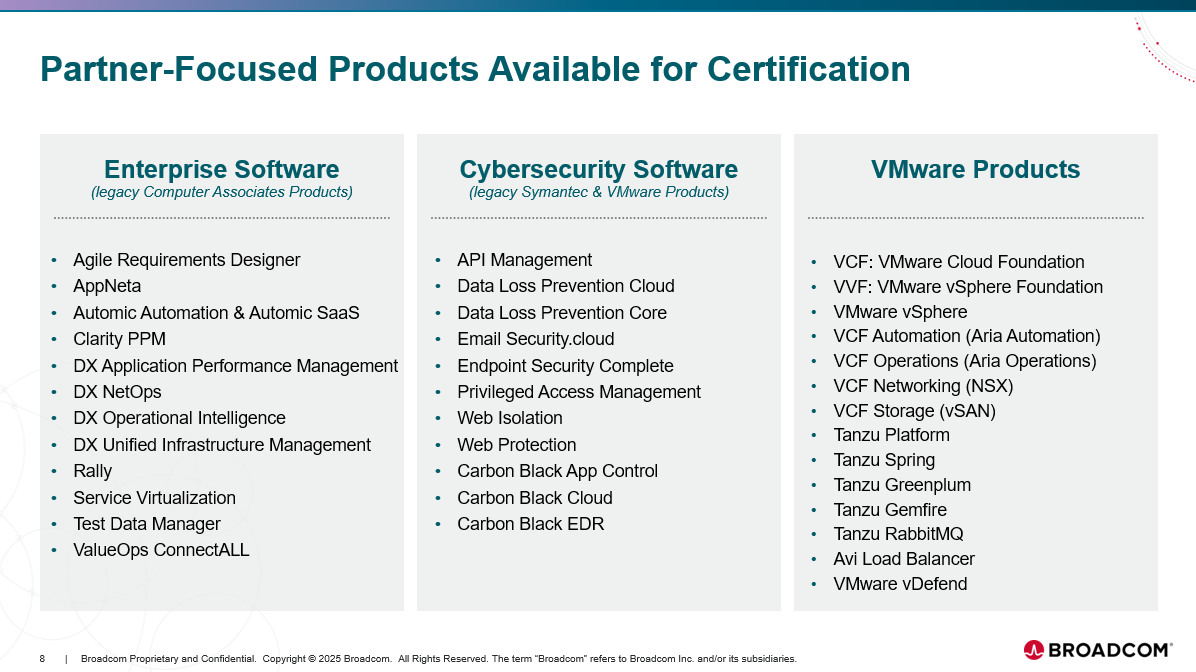Click 'Service Virtualization' item
The height and width of the screenshot is (672, 1196).
pos(154,498)
